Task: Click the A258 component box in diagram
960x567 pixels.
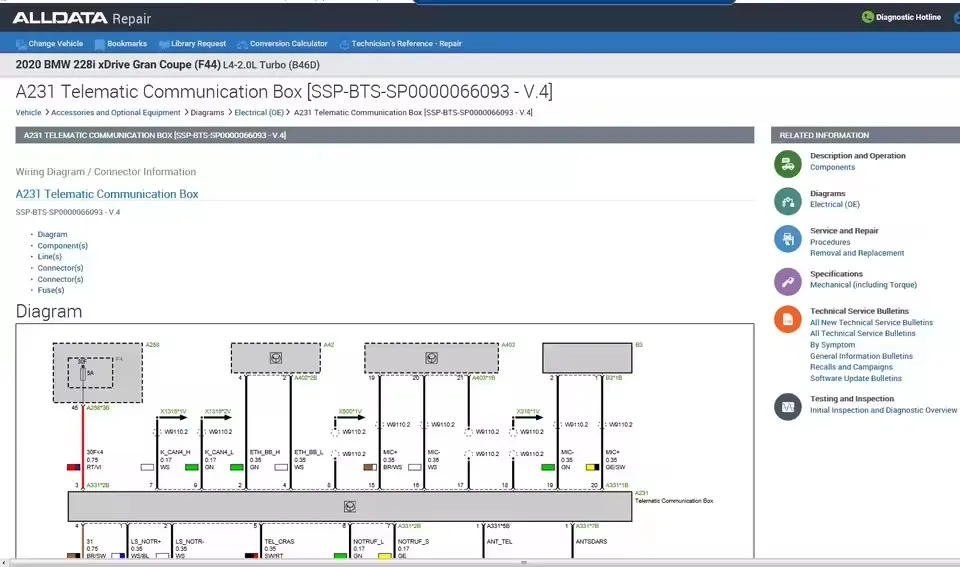Action: pos(98,373)
